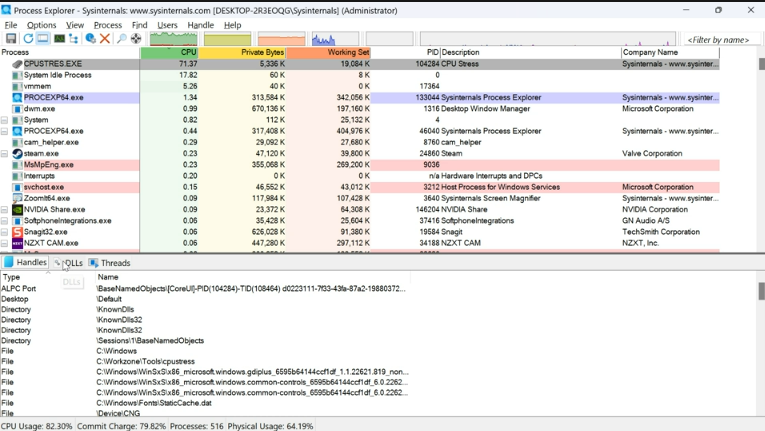The image size is (765, 431).
Task: Click the steam.exe process icon
Action: (17, 154)
